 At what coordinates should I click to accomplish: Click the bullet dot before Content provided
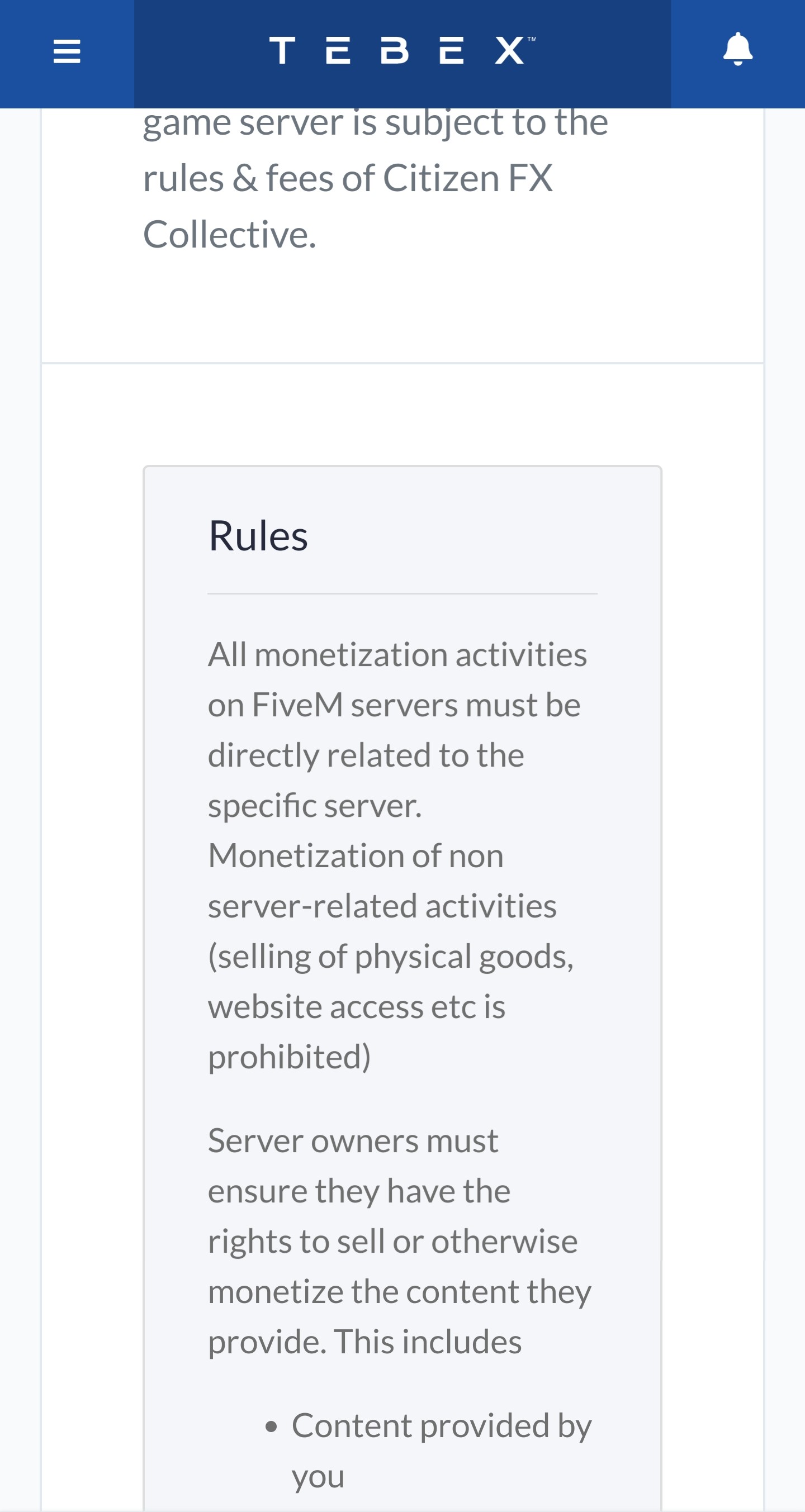[x=271, y=1427]
